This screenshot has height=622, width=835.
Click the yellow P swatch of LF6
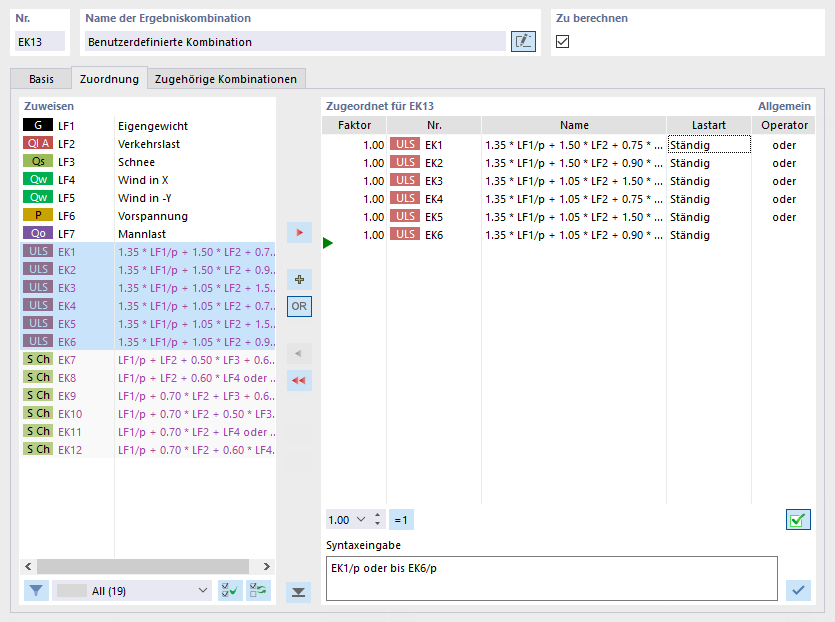tap(38, 215)
